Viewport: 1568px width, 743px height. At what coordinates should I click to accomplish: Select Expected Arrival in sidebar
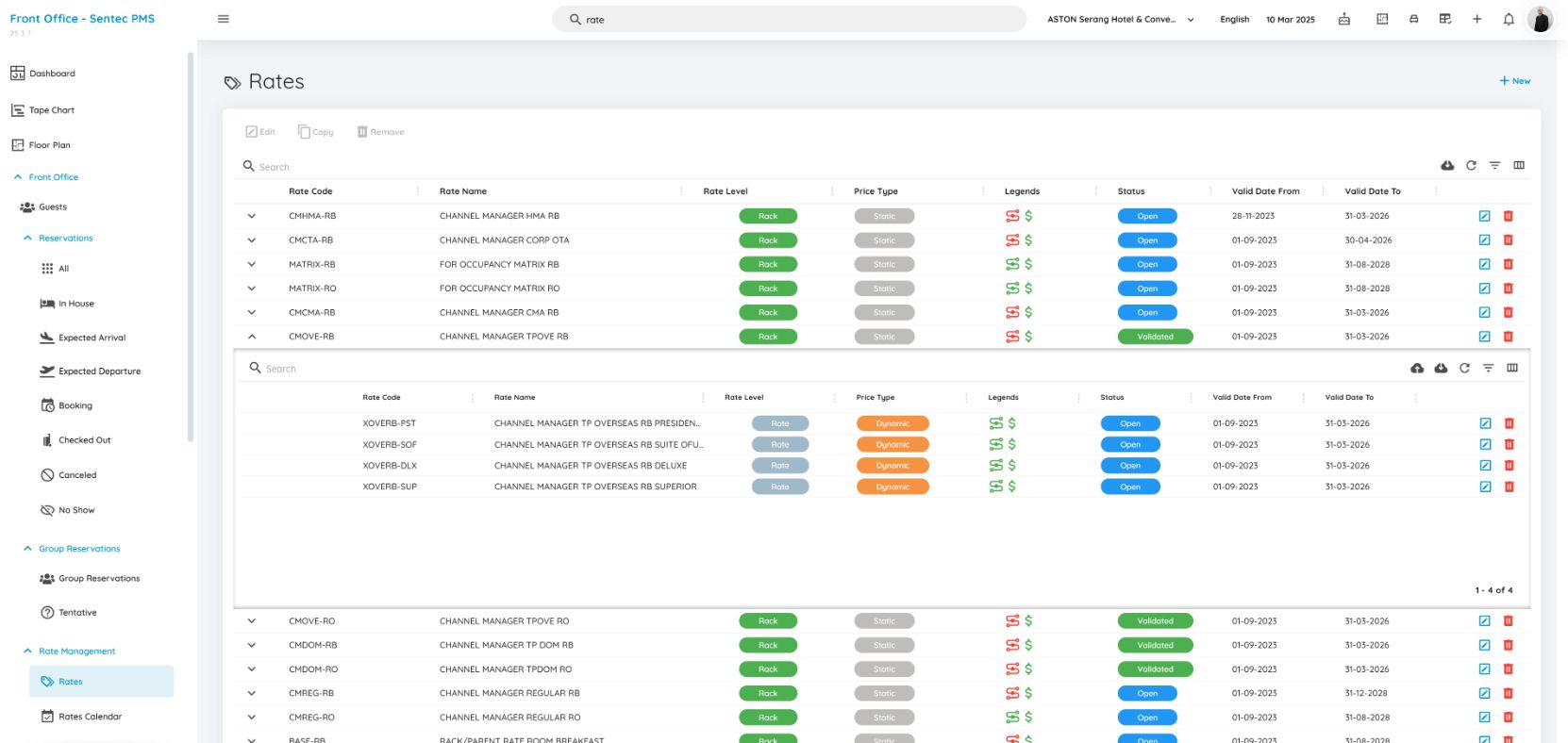pyautogui.click(x=92, y=338)
